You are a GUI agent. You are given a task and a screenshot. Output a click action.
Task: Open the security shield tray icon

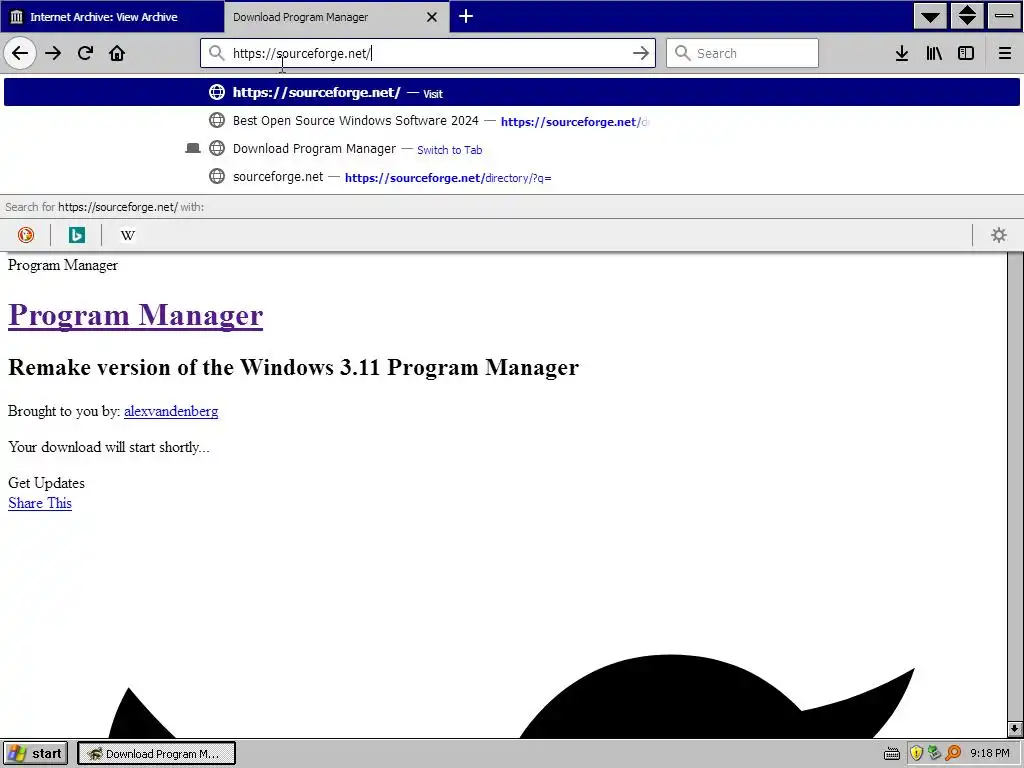pos(916,754)
